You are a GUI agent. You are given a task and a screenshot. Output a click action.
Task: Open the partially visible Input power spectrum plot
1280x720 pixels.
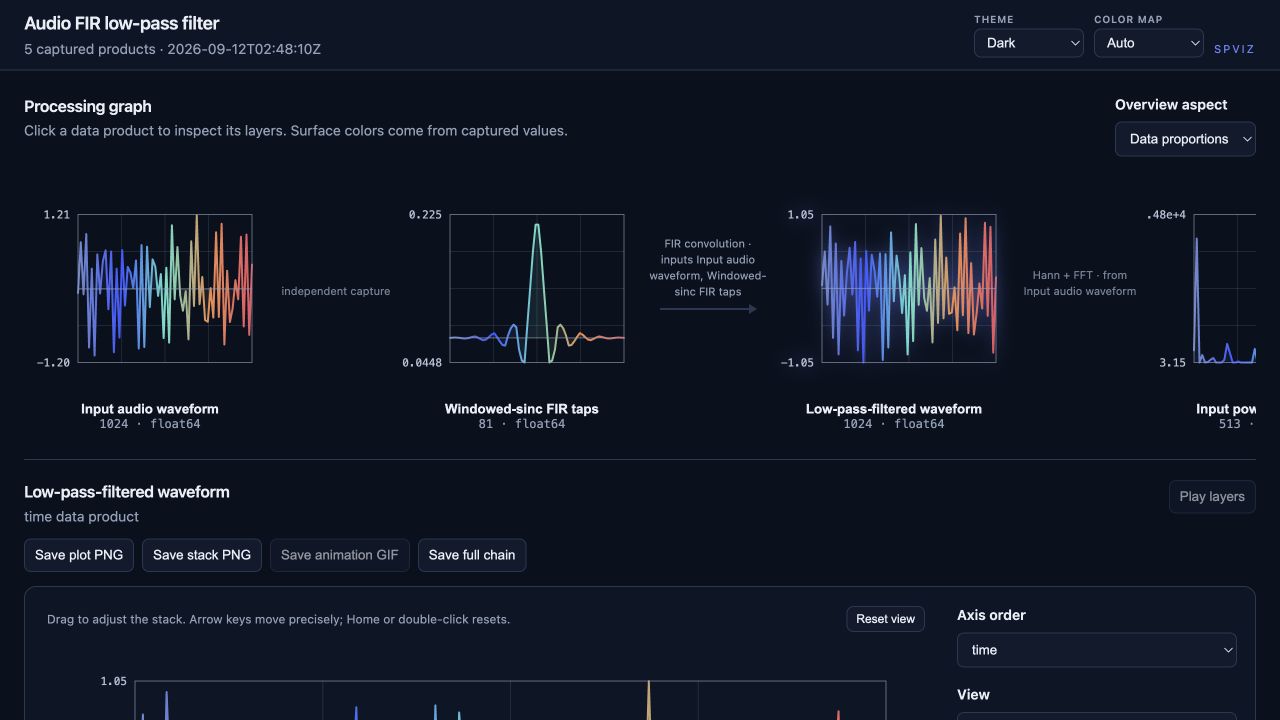[1225, 288]
